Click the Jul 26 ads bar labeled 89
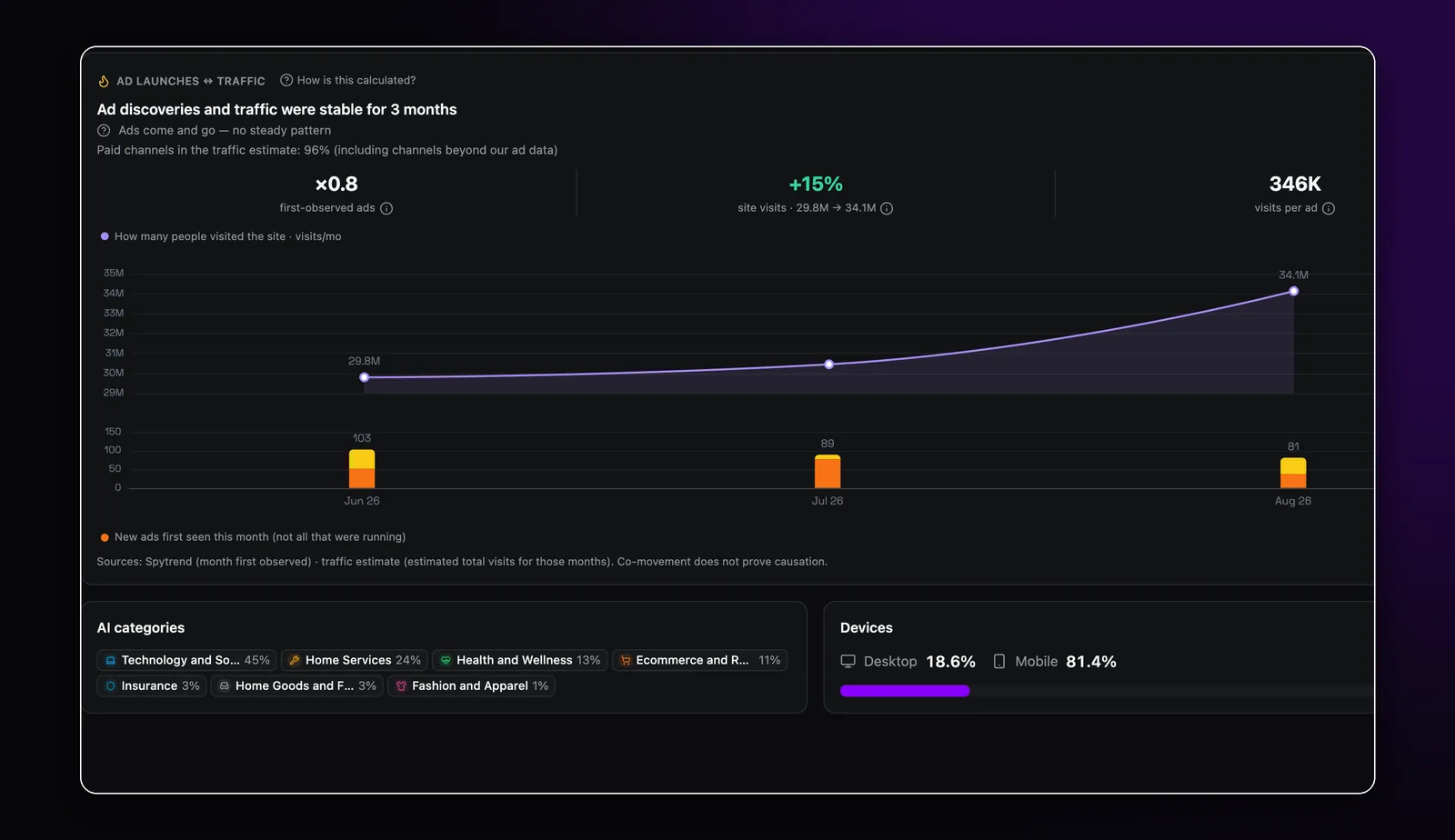Screen dimensions: 1455x840 [828, 472]
